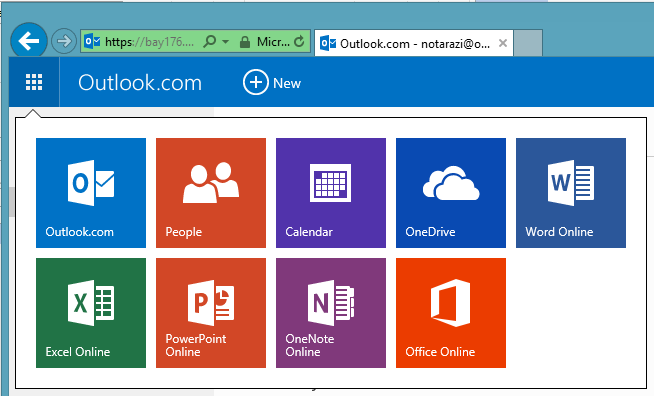The height and width of the screenshot is (396, 654).
Task: Launch the Calendar tile
Action: 331,193
